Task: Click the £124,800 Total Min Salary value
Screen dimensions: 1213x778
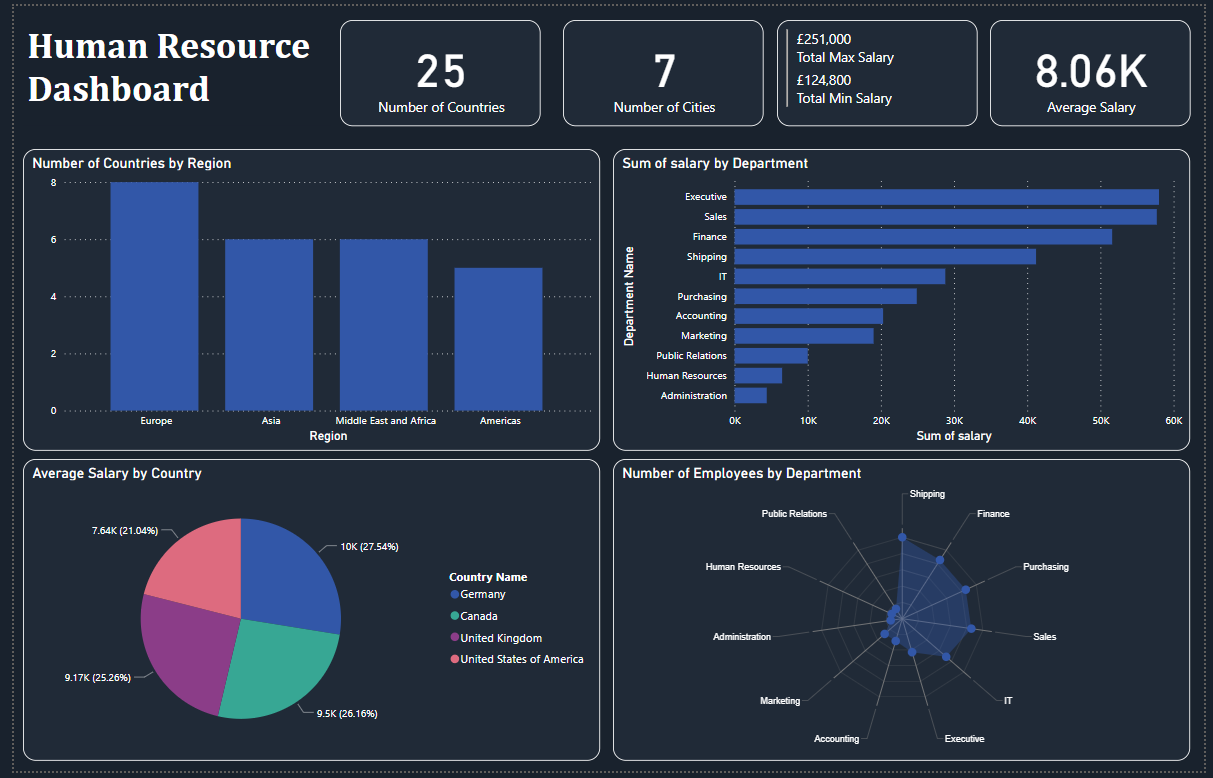Action: (x=824, y=80)
